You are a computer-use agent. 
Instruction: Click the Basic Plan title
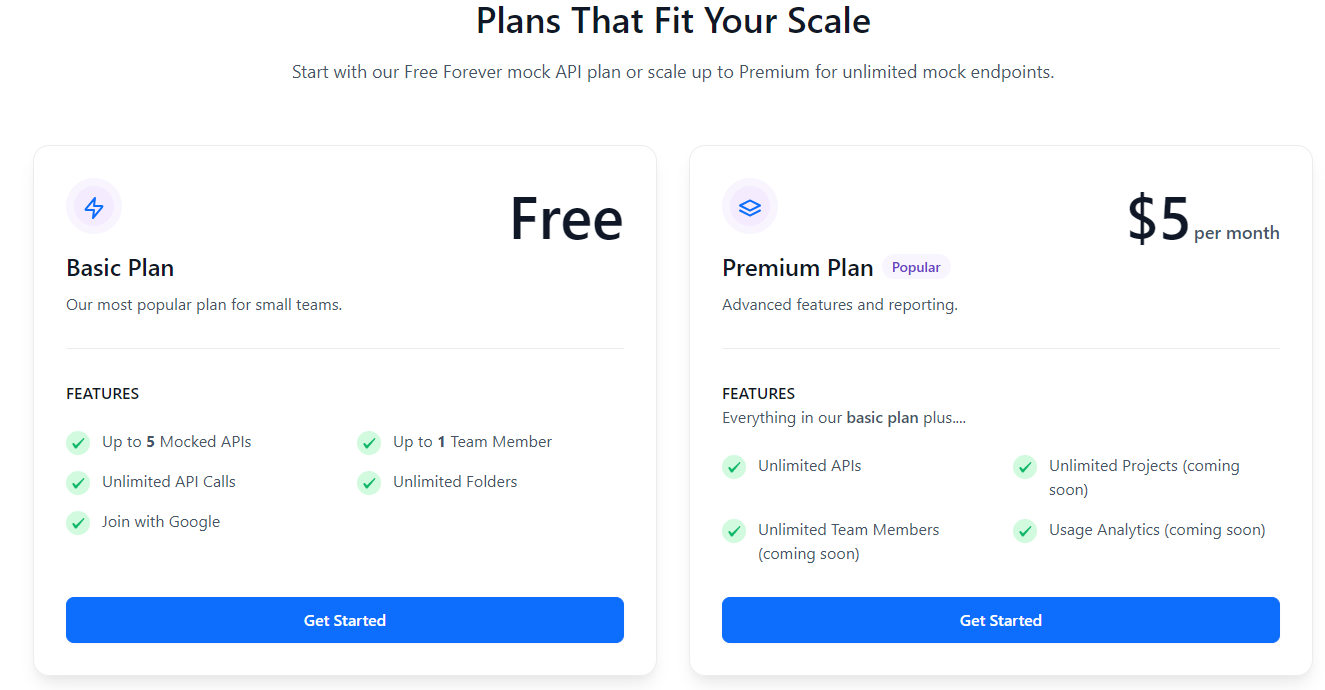[x=120, y=268]
